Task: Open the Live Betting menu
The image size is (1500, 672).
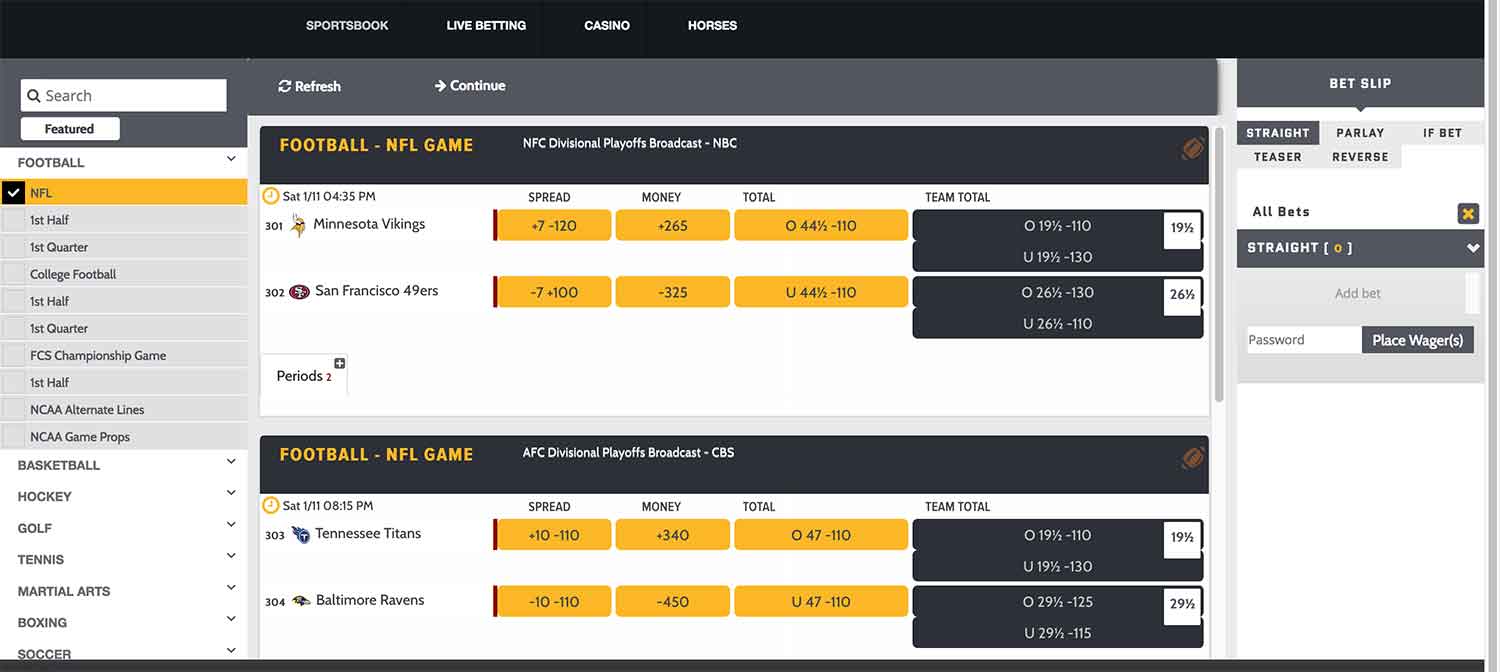Action: pos(486,26)
